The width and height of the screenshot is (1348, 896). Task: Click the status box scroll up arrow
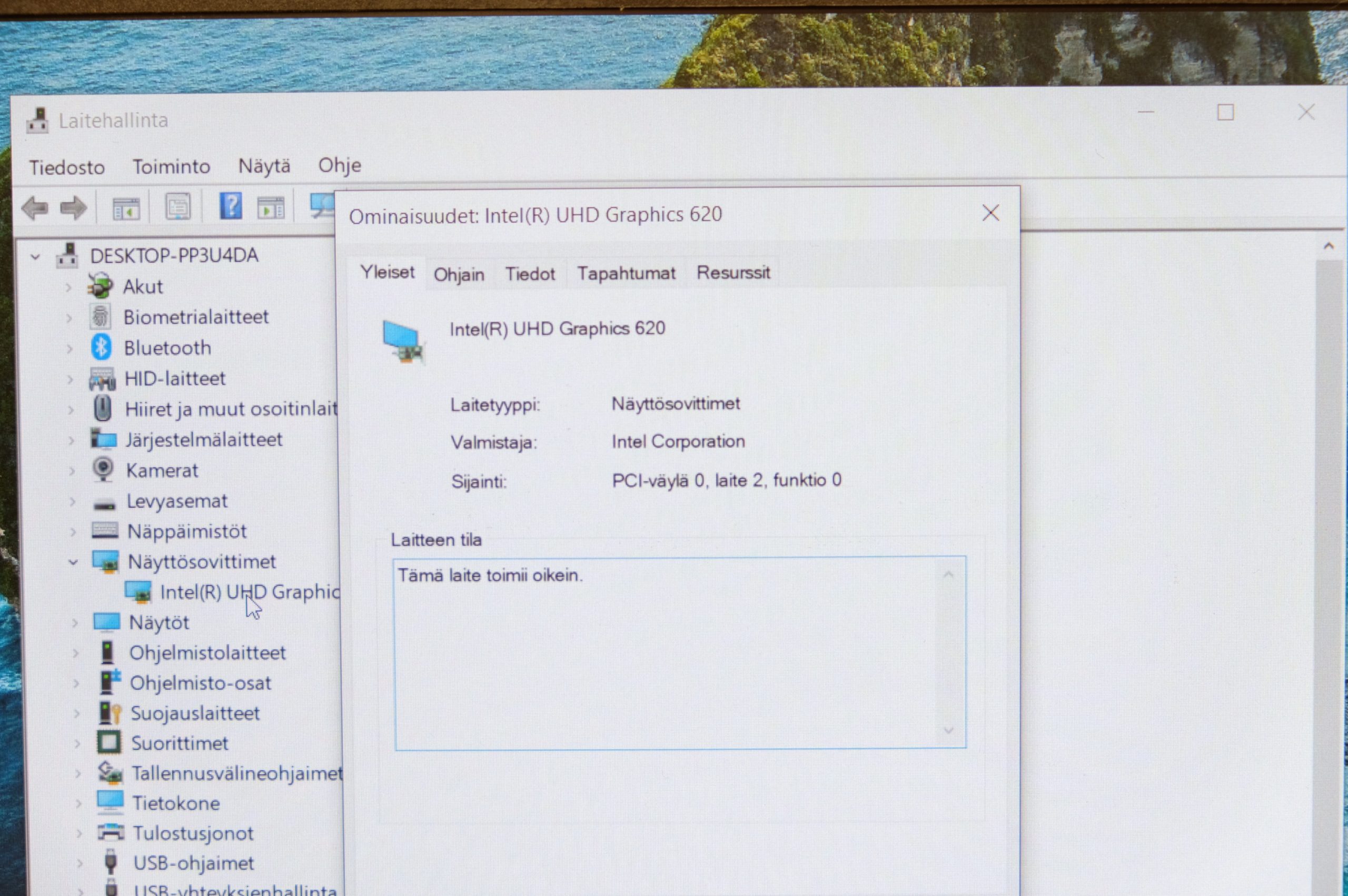948,574
